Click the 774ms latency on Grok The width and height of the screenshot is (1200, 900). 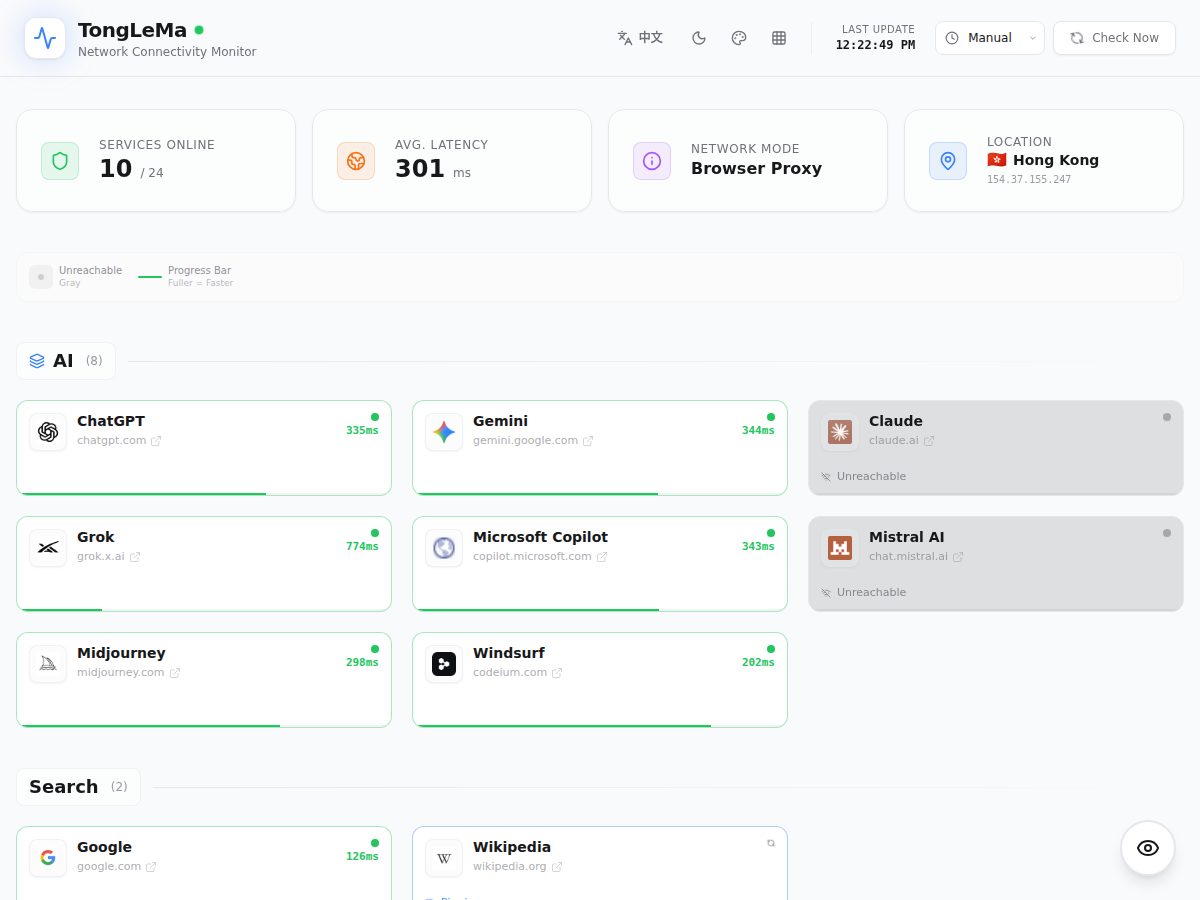click(362, 547)
